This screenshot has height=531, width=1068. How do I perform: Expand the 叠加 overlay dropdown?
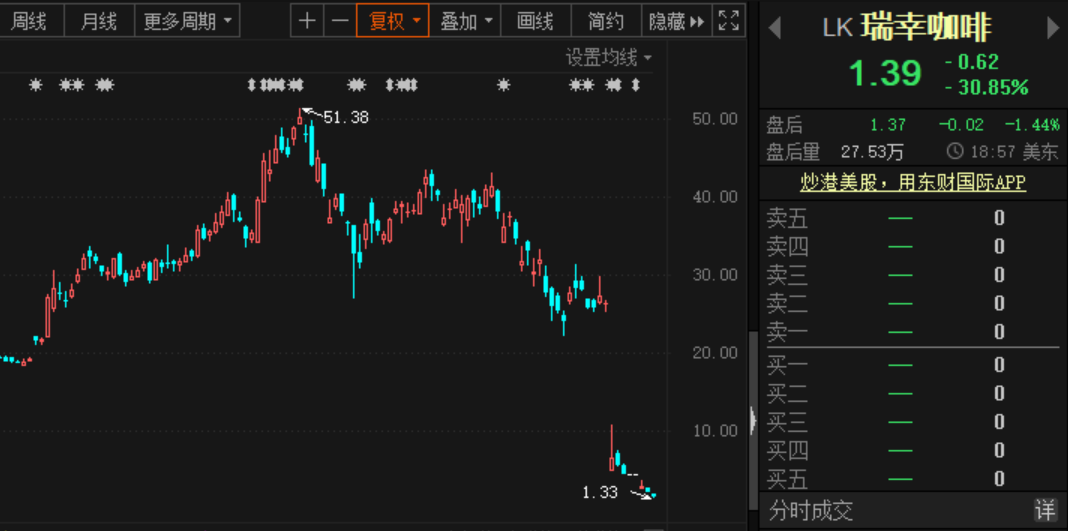[466, 21]
